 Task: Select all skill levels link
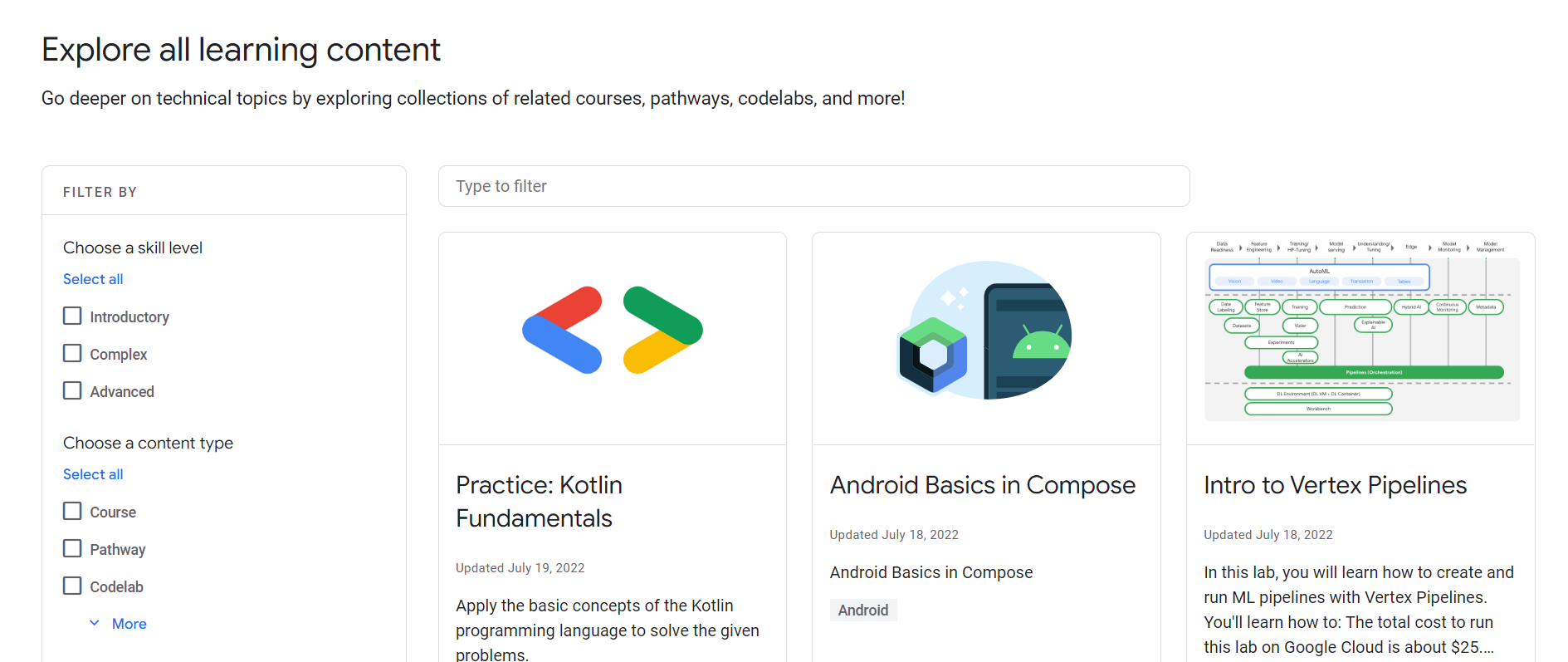tap(93, 279)
